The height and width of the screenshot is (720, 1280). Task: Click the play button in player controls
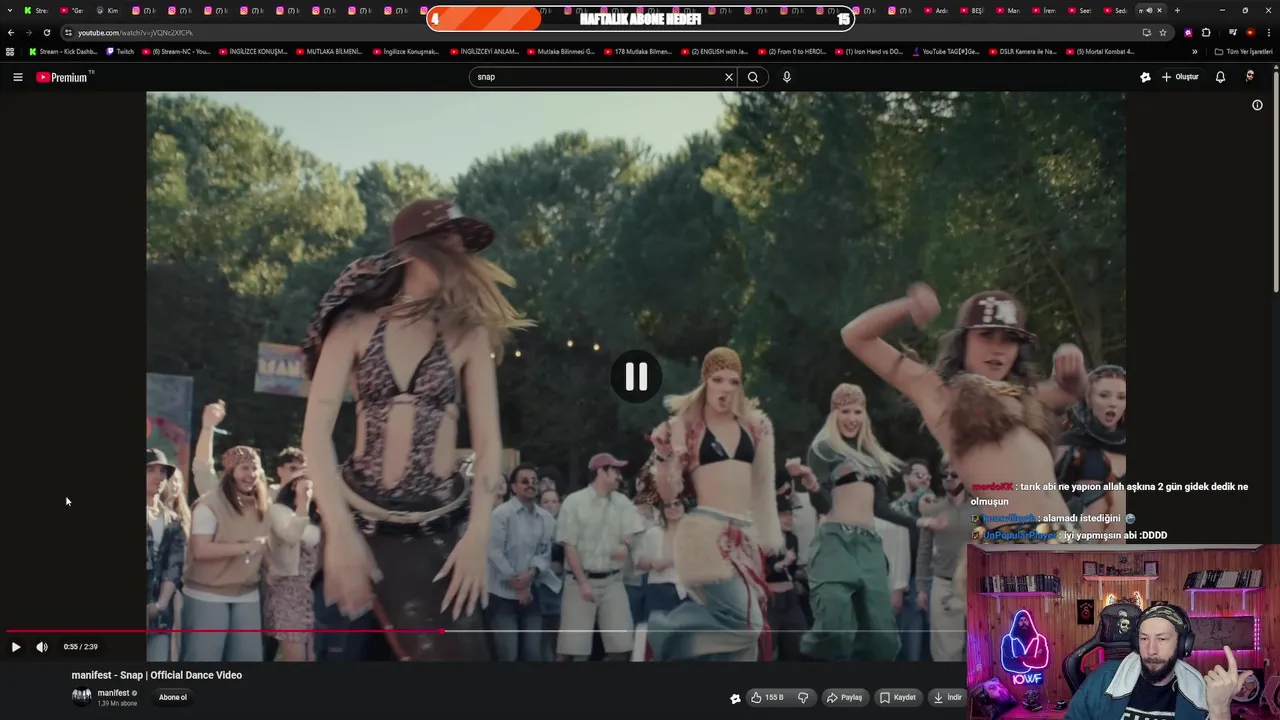tap(16, 647)
